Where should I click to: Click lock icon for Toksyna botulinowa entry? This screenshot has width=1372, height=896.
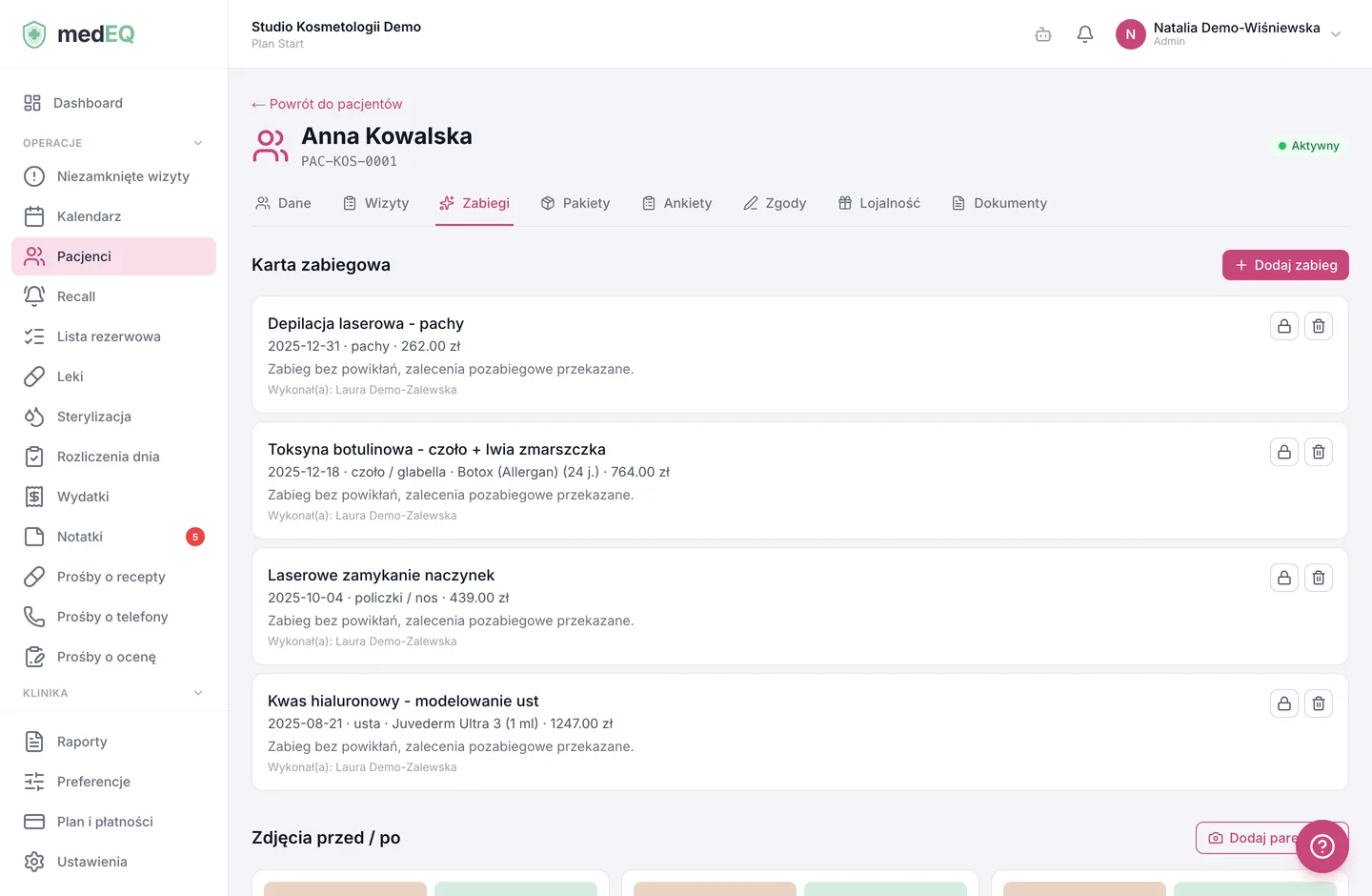click(1284, 452)
